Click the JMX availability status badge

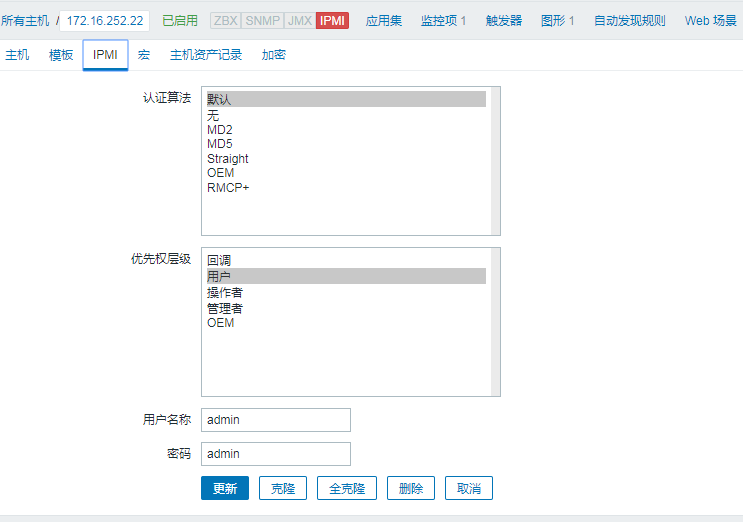(x=299, y=20)
